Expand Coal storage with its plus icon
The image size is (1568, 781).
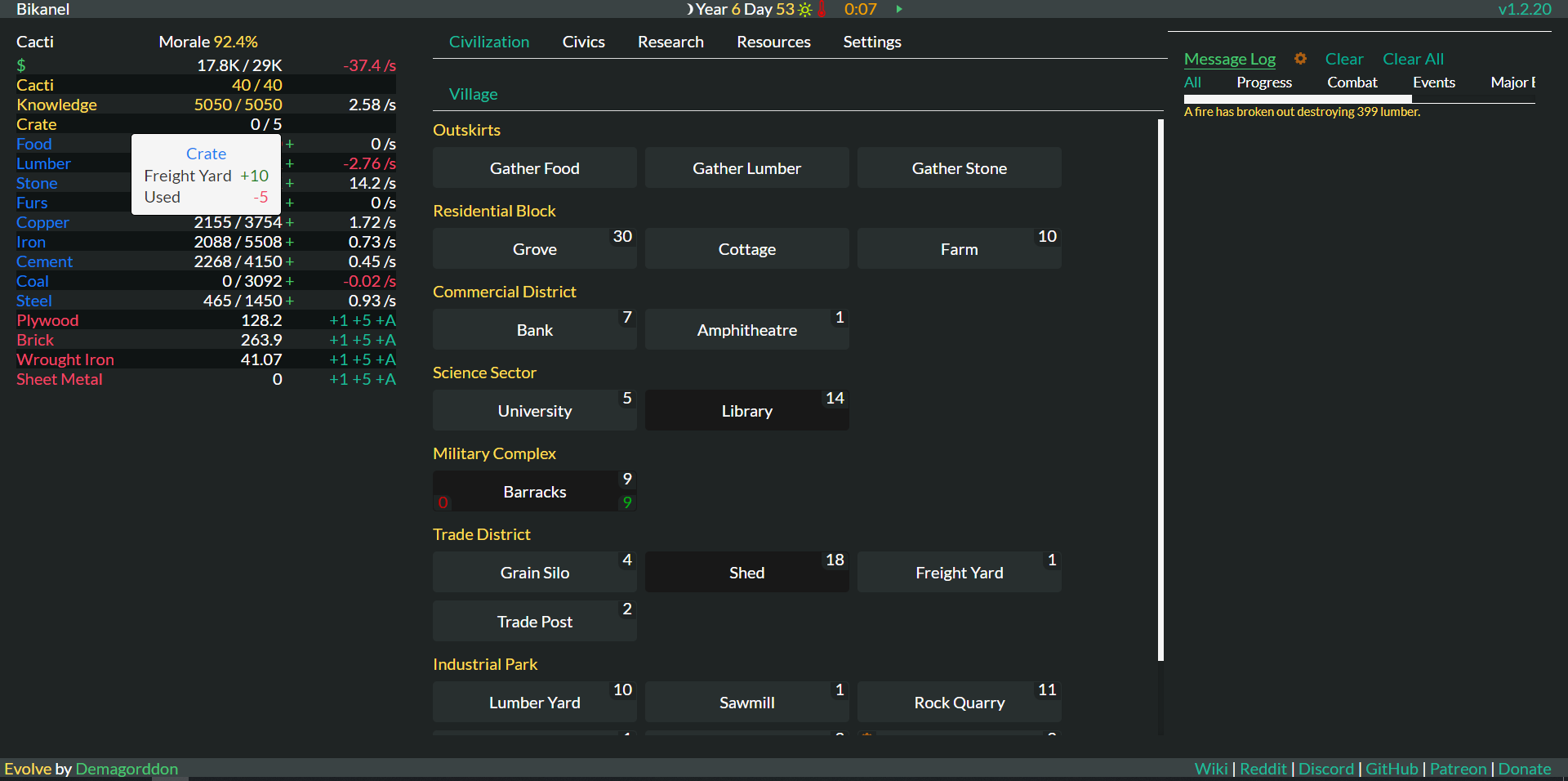[x=290, y=281]
